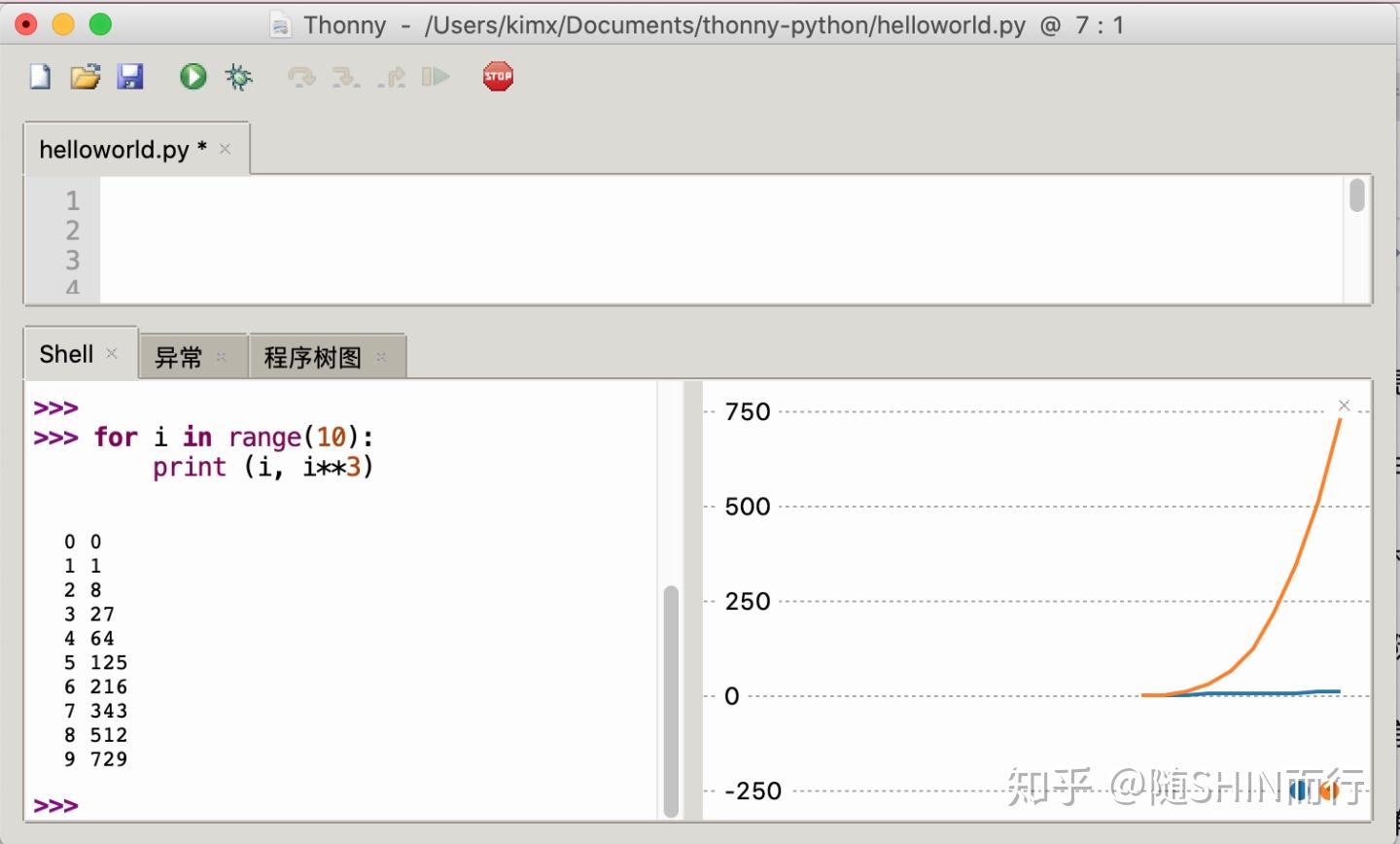Screen dimensions: 1400x844
Task: Save the helloworld.py script
Action: 132,76
